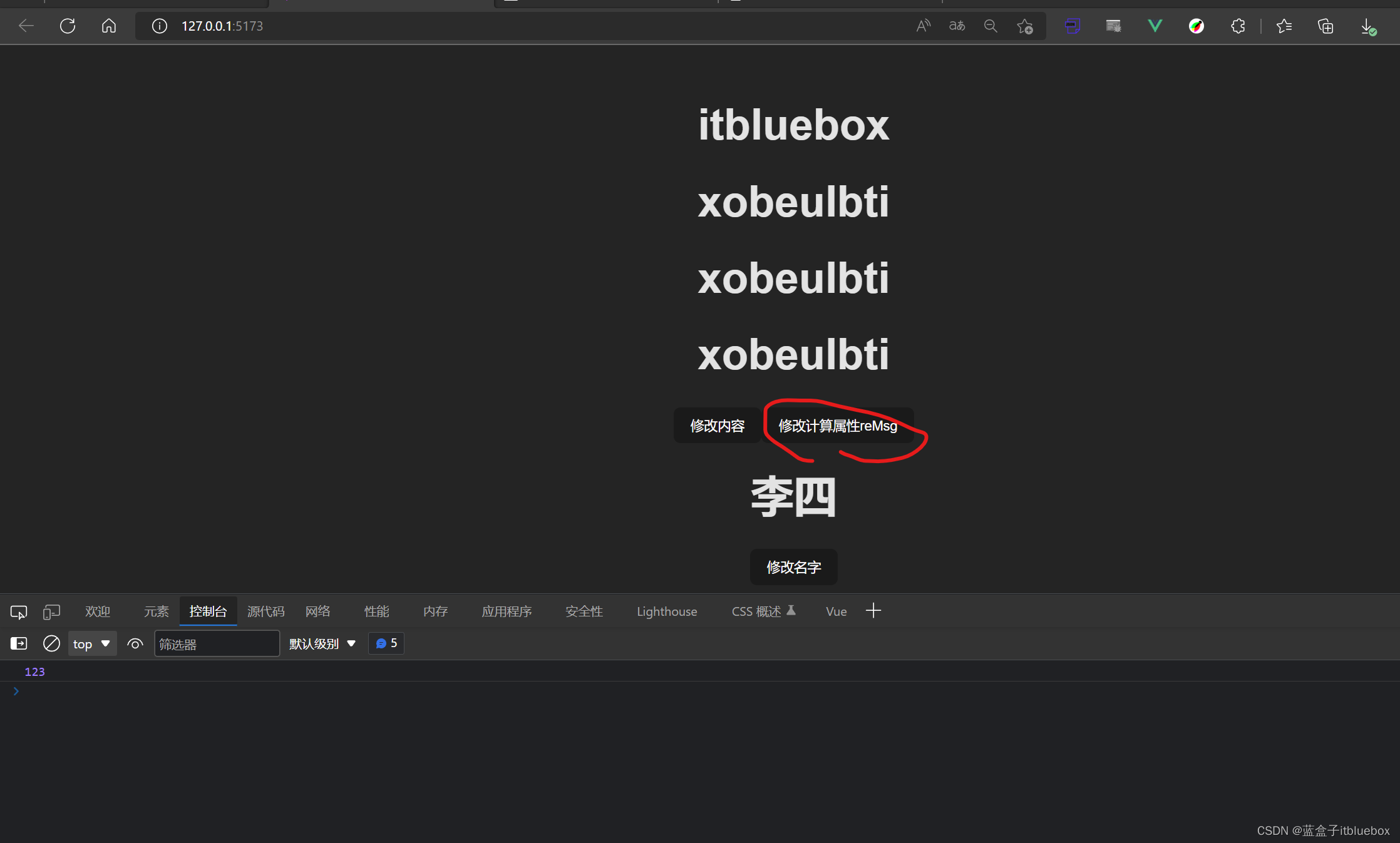Add this page to favorites star
Image resolution: width=1400 pixels, height=843 pixels.
pyautogui.click(x=1025, y=26)
